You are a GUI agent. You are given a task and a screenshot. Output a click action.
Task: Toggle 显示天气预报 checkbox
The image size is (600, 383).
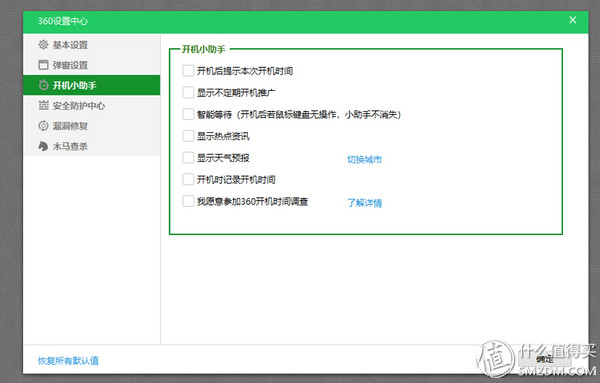click(188, 158)
